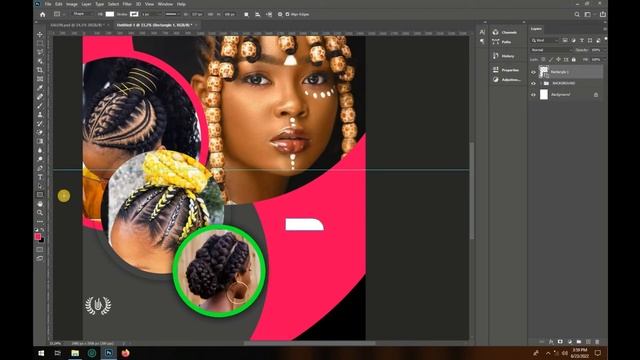Image resolution: width=640 pixels, height=360 pixels.
Task: Toggle lock position
Action: 558,60
